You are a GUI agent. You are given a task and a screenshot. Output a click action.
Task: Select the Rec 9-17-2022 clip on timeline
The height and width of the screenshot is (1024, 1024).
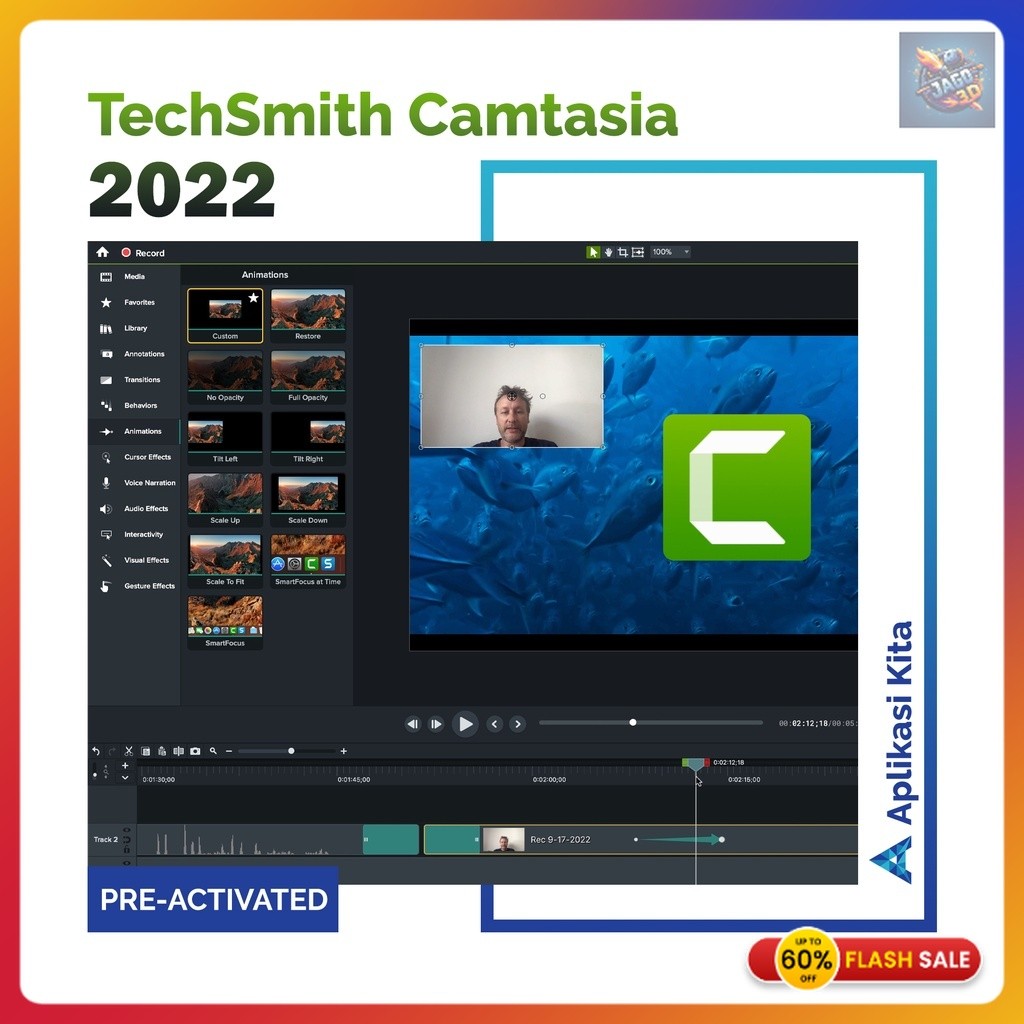(560, 839)
